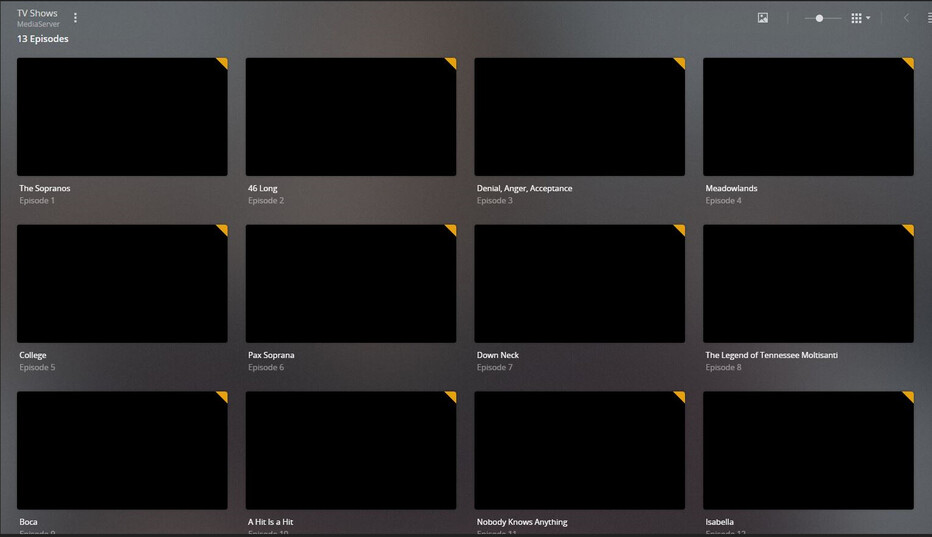The width and height of the screenshot is (932, 537).
Task: Click the Episode 7 label
Action: [495, 368]
